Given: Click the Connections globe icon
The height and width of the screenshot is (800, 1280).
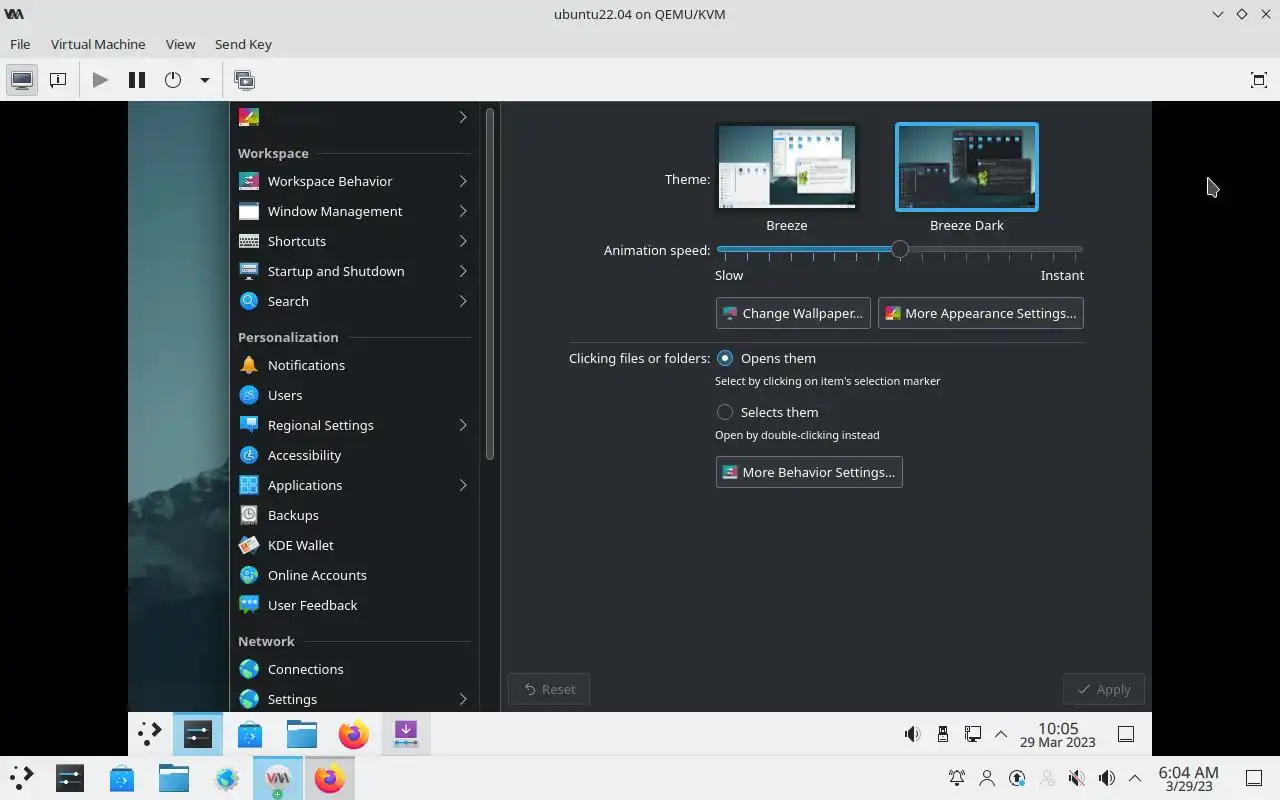Looking at the screenshot, I should coord(249,669).
